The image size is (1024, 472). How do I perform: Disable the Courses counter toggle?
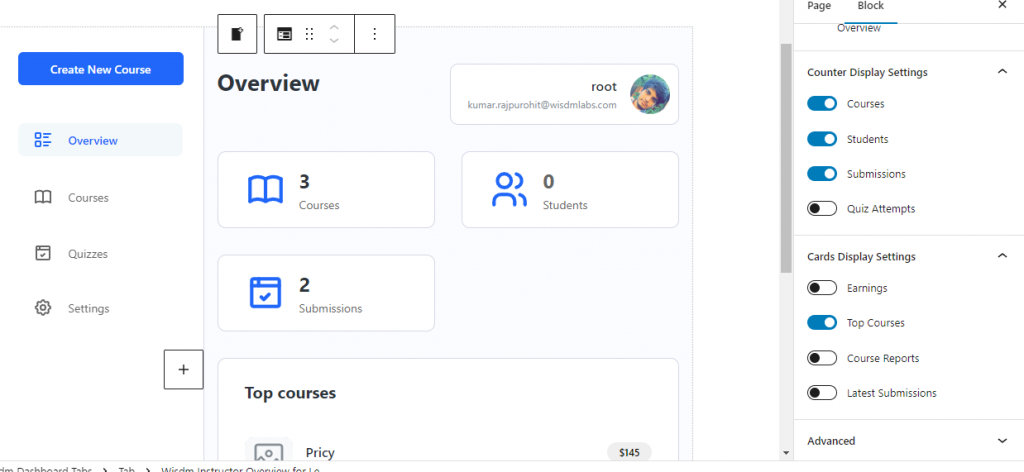(822, 104)
